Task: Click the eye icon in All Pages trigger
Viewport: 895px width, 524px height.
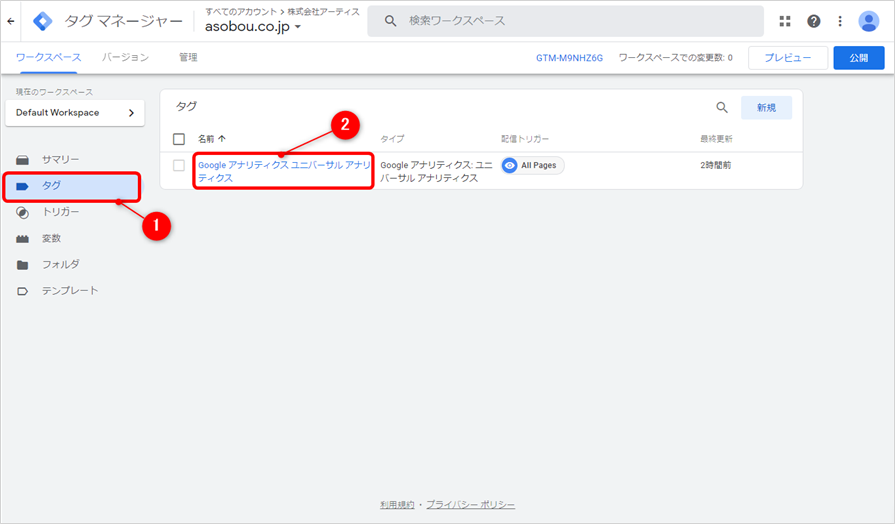Action: 510,166
